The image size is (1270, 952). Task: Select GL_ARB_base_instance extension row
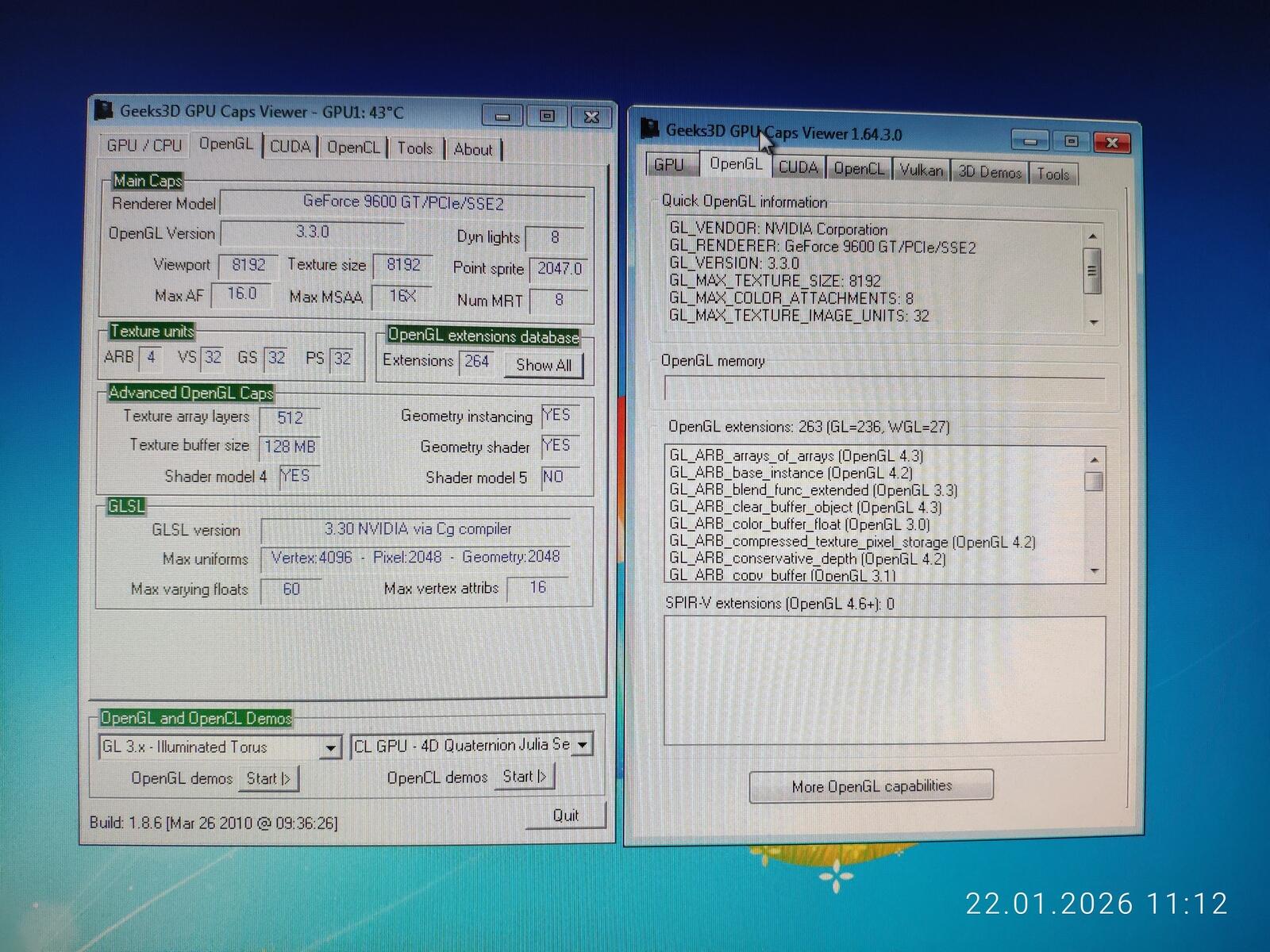pyautogui.click(x=791, y=473)
